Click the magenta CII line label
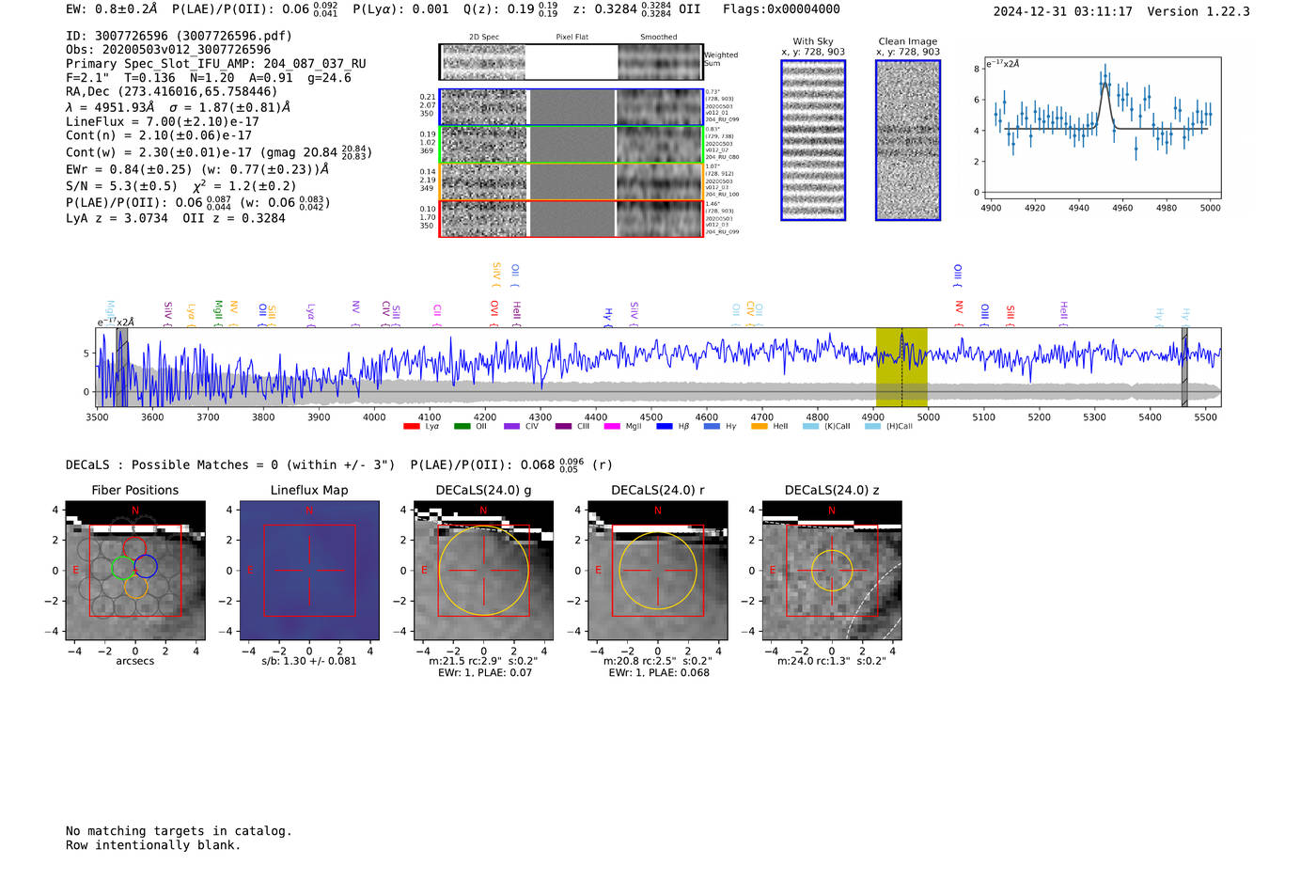1316x896 pixels. pyautogui.click(x=437, y=314)
